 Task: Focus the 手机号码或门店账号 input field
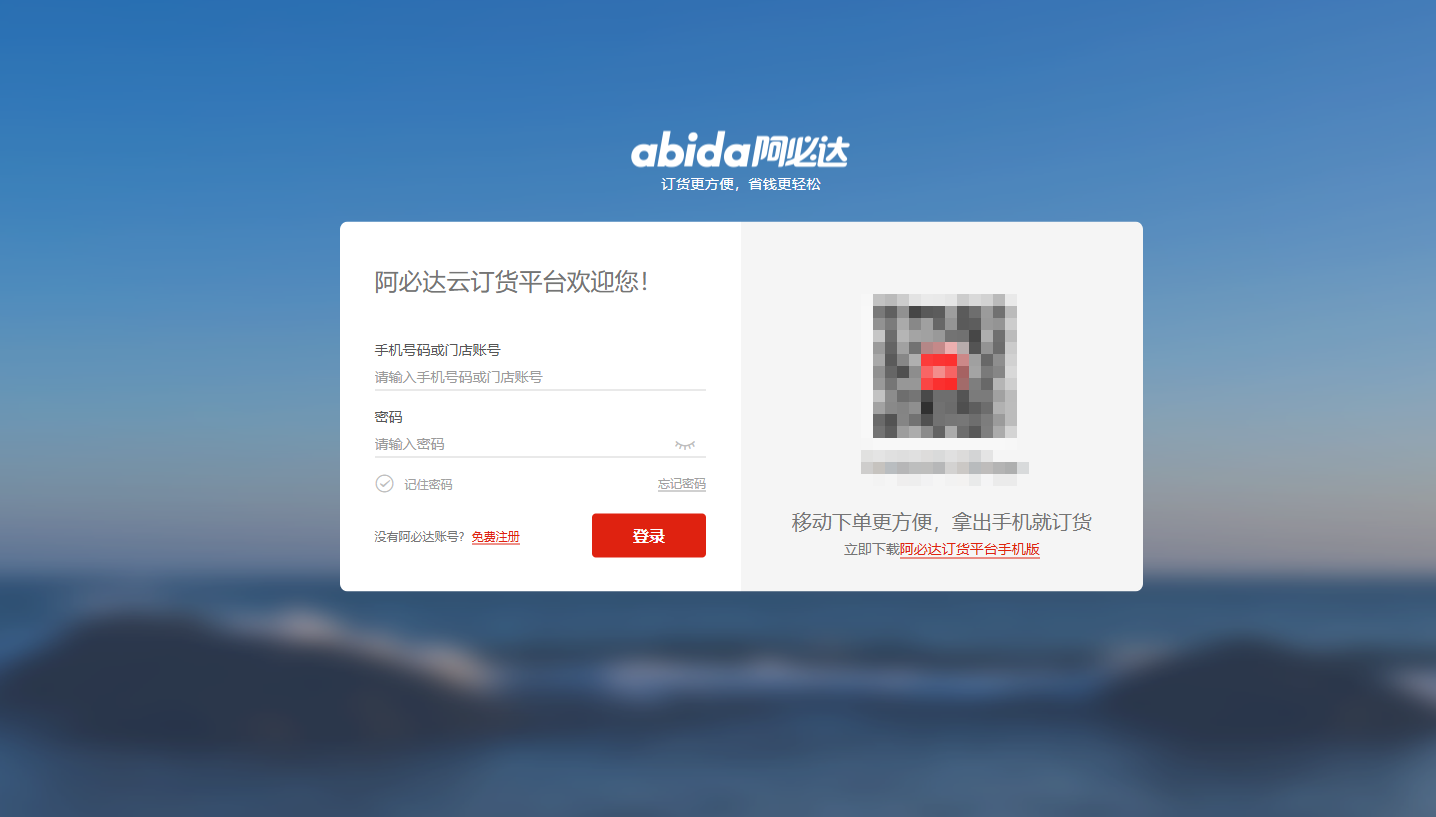point(540,377)
